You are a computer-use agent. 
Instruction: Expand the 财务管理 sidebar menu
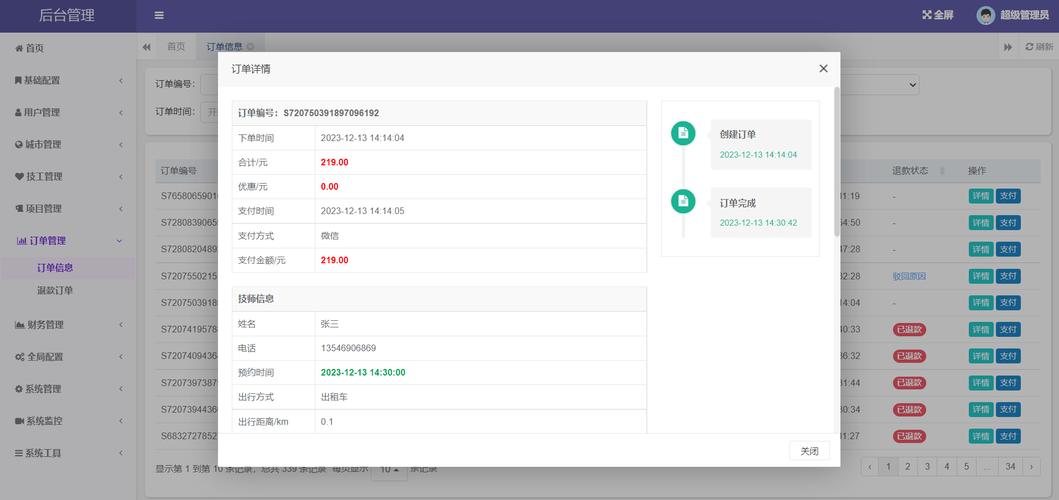coord(68,325)
